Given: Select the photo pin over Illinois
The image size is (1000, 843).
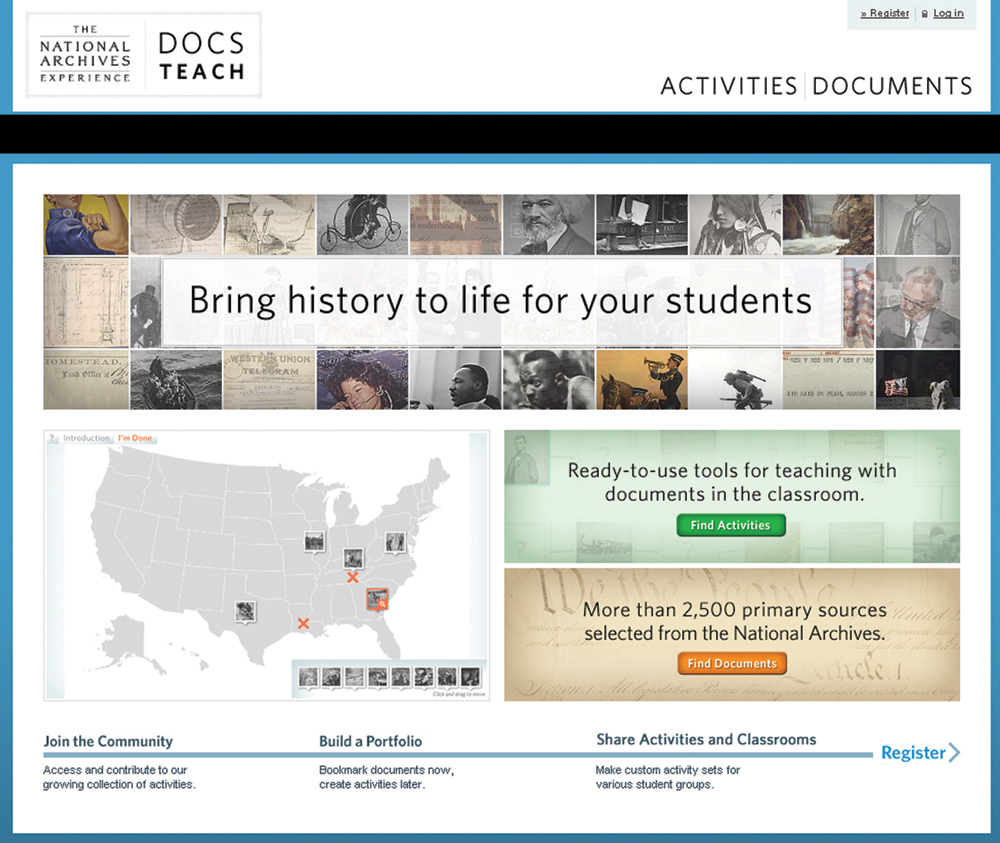Looking at the screenshot, I should 314,542.
